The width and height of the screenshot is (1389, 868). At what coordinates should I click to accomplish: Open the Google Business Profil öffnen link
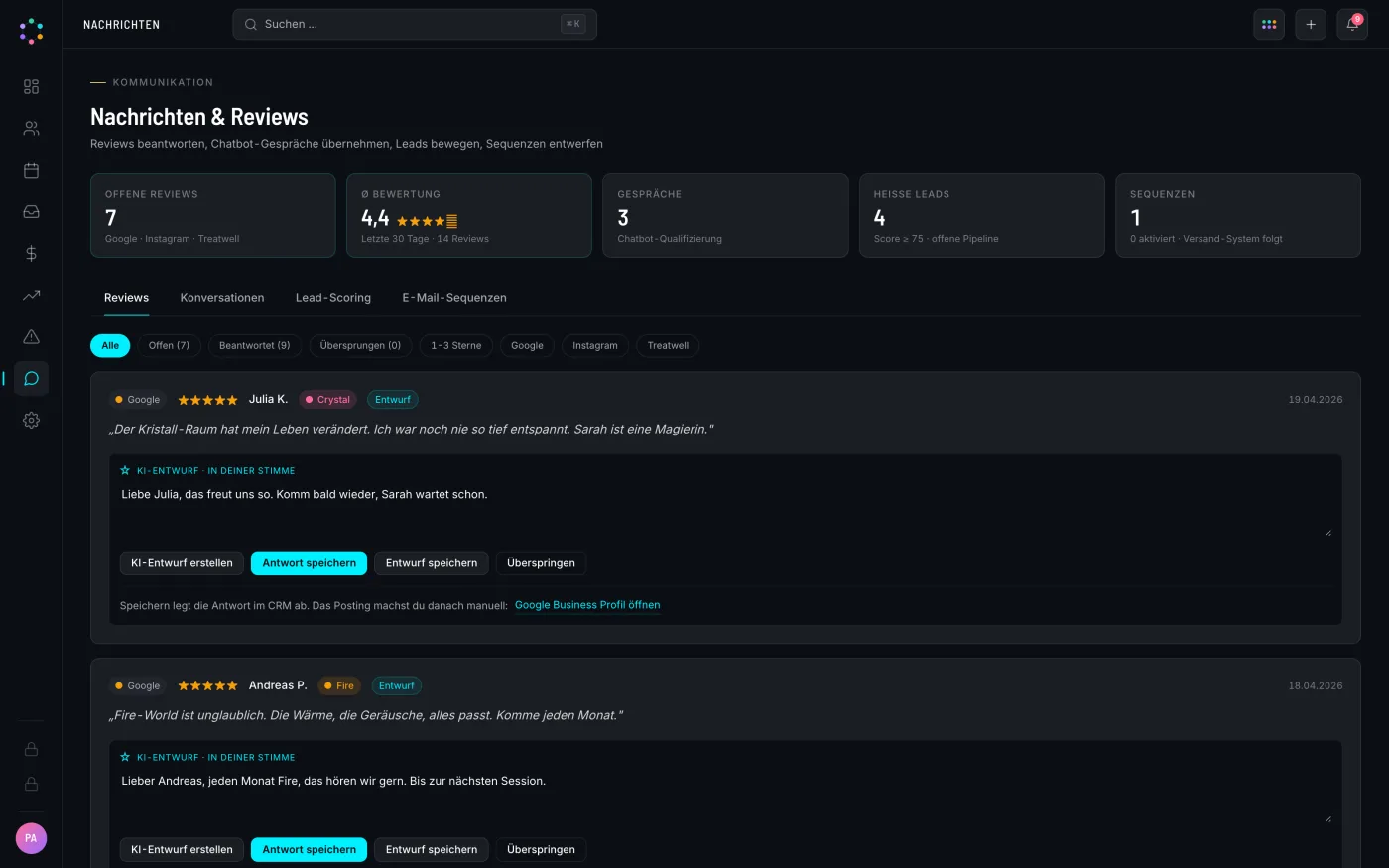(587, 605)
